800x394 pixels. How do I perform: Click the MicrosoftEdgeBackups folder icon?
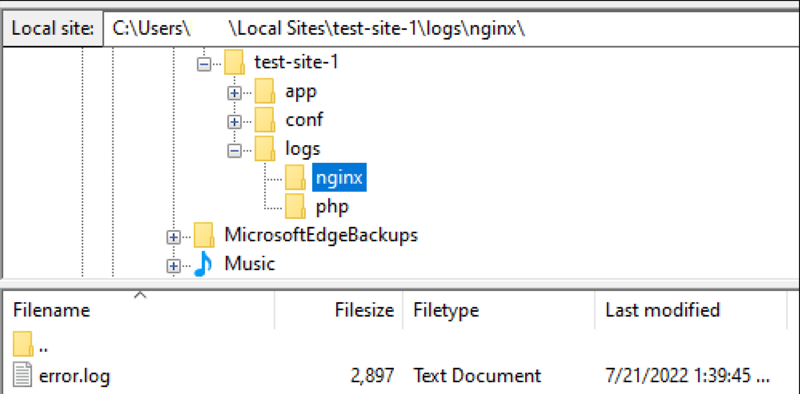[204, 235]
